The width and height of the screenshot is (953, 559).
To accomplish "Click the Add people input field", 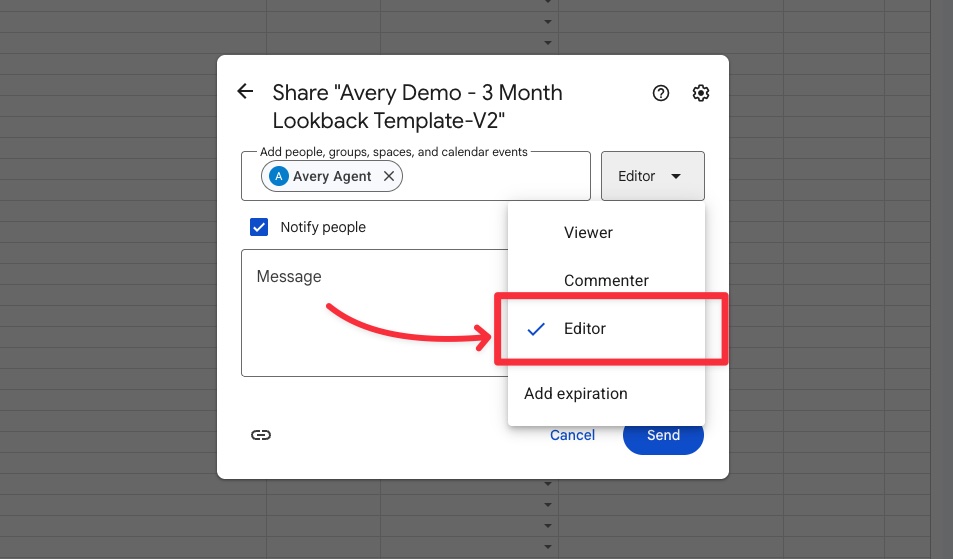I will pos(416,176).
